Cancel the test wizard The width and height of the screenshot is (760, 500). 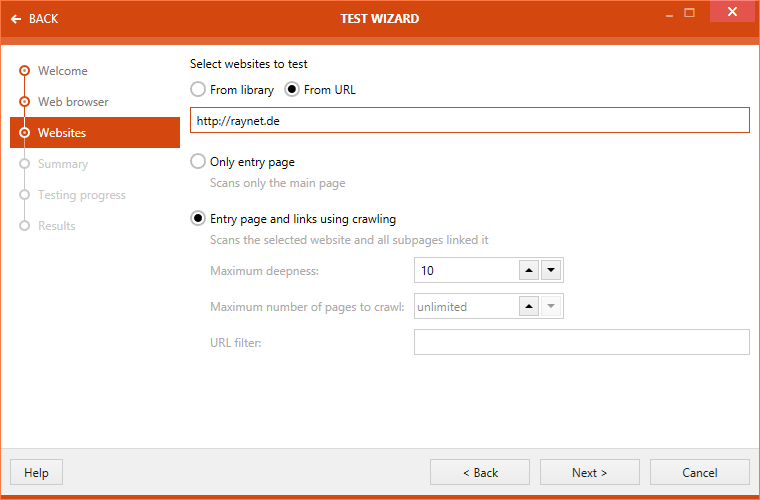tap(699, 472)
